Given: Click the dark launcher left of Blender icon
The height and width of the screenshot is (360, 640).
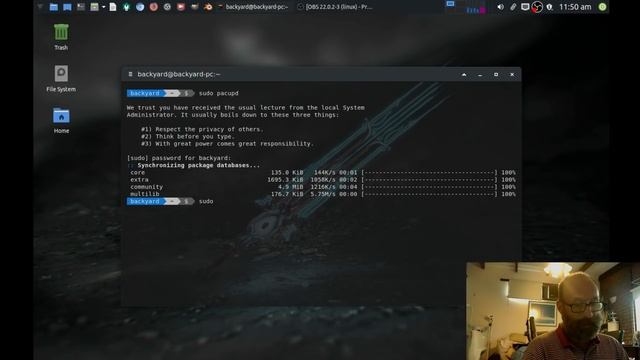Looking at the screenshot, I should [x=195, y=7].
